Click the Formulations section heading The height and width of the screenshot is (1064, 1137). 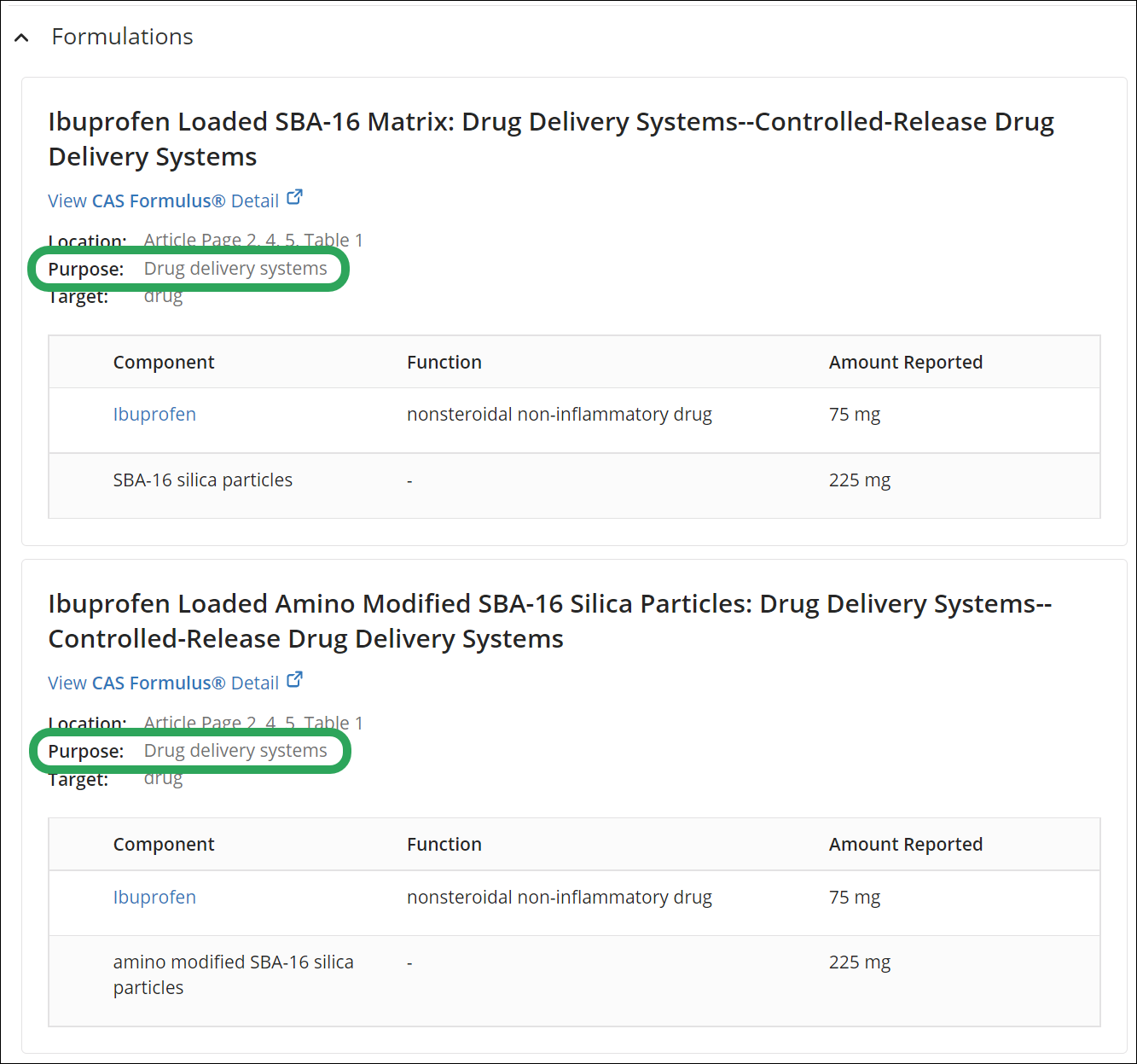tap(122, 37)
